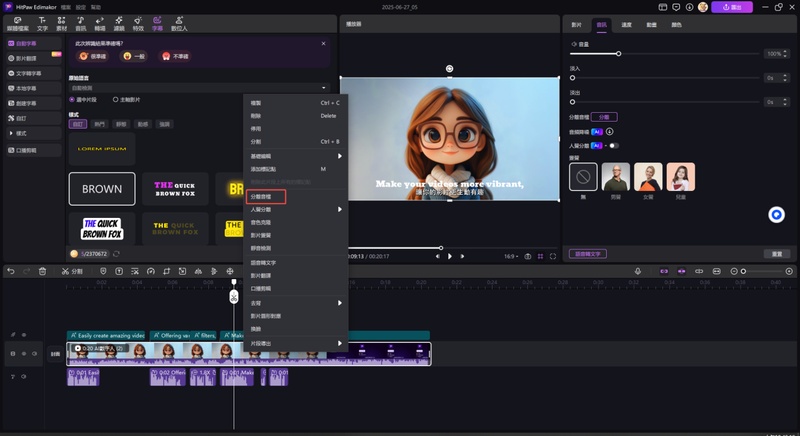Choose 分離音檔 from the context menu

click(x=266, y=197)
